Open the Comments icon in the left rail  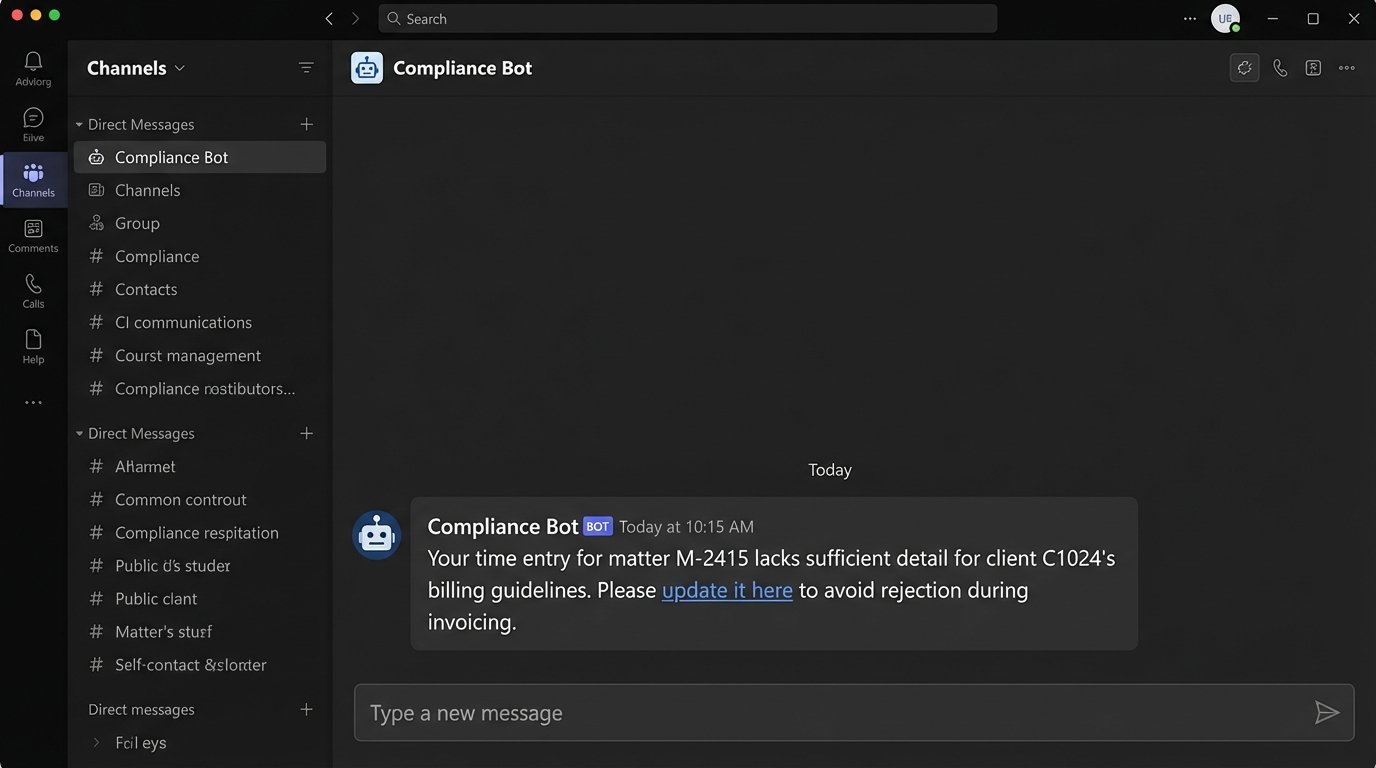tap(33, 235)
